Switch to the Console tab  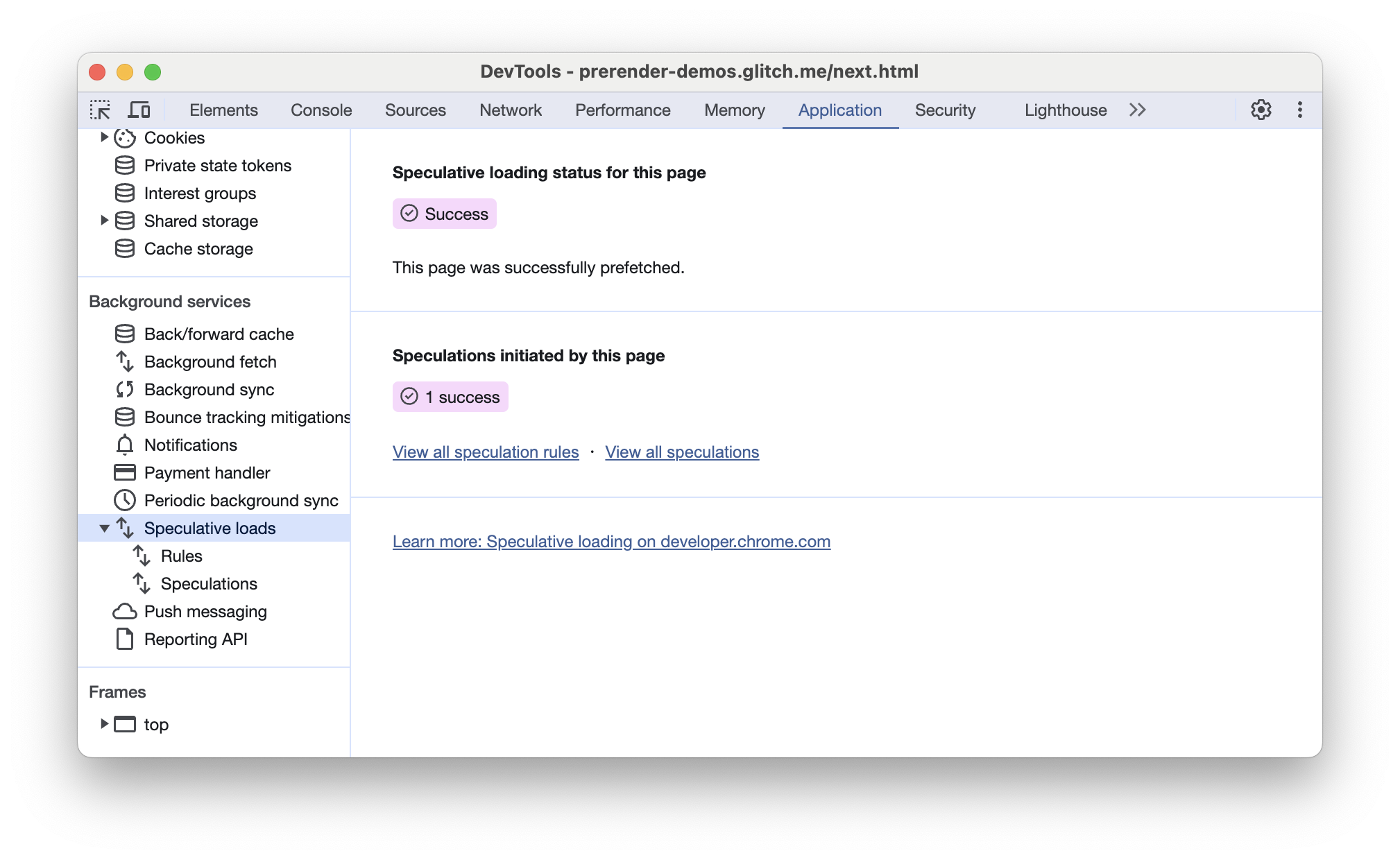[322, 110]
